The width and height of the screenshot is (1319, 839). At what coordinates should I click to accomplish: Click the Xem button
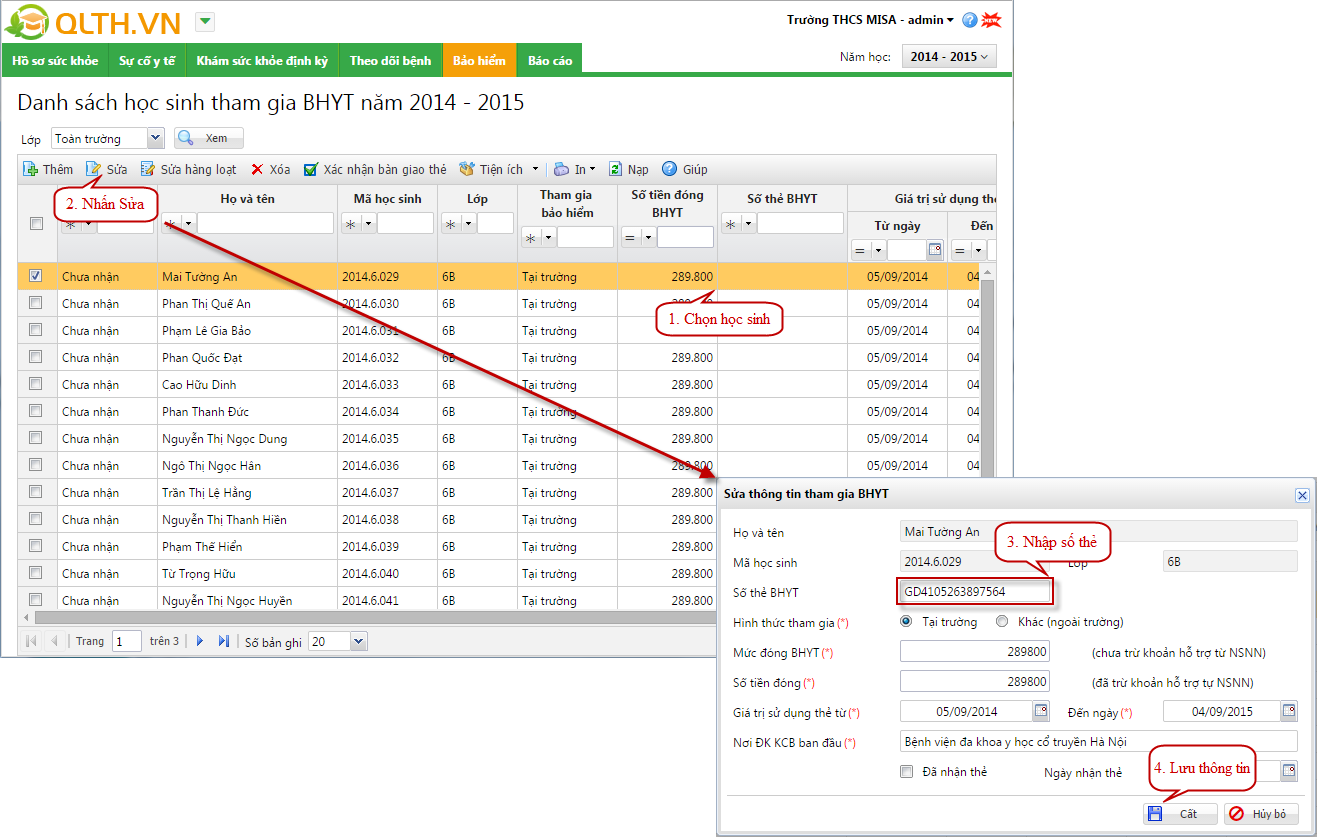point(209,138)
